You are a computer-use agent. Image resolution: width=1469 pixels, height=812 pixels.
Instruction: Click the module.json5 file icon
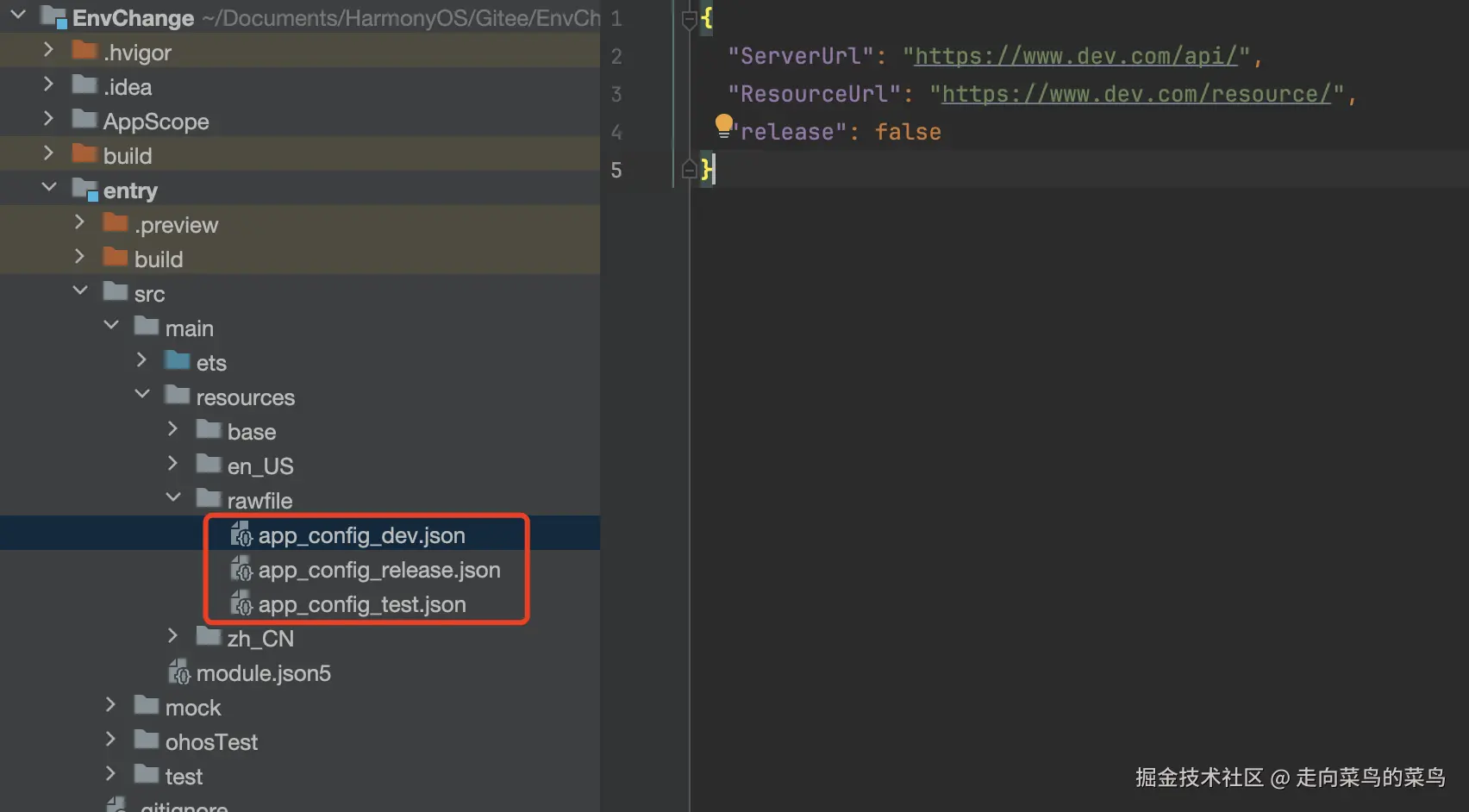click(x=179, y=672)
